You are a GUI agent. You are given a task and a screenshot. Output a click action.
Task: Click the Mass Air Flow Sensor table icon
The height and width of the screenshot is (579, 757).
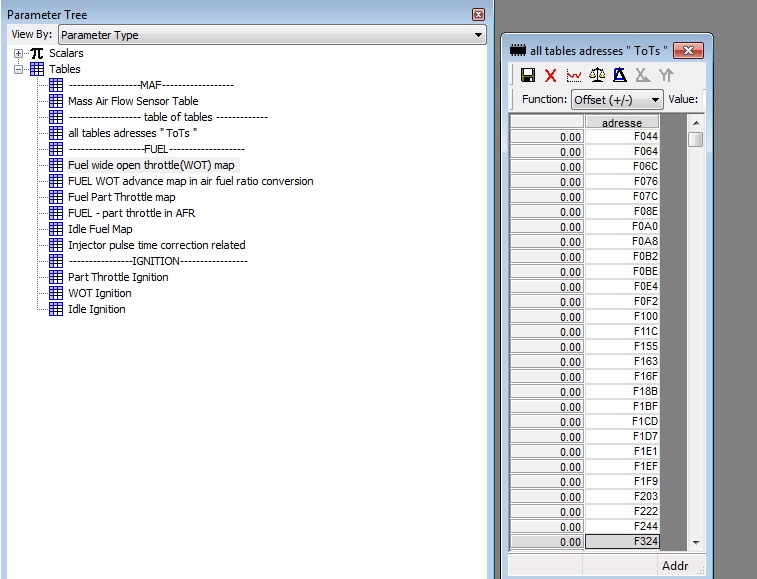[x=56, y=101]
